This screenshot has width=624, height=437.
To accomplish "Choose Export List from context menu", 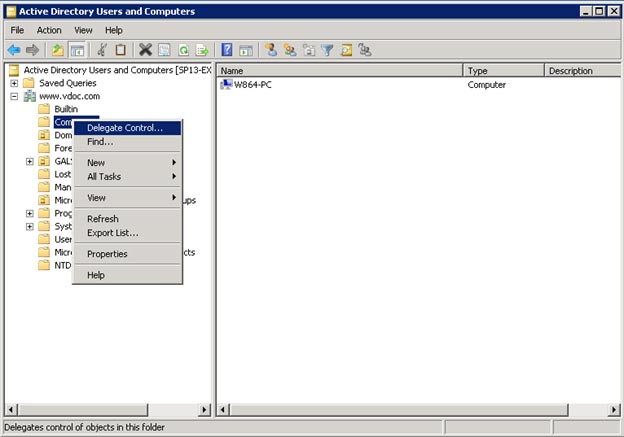I will pyautogui.click(x=127, y=232).
